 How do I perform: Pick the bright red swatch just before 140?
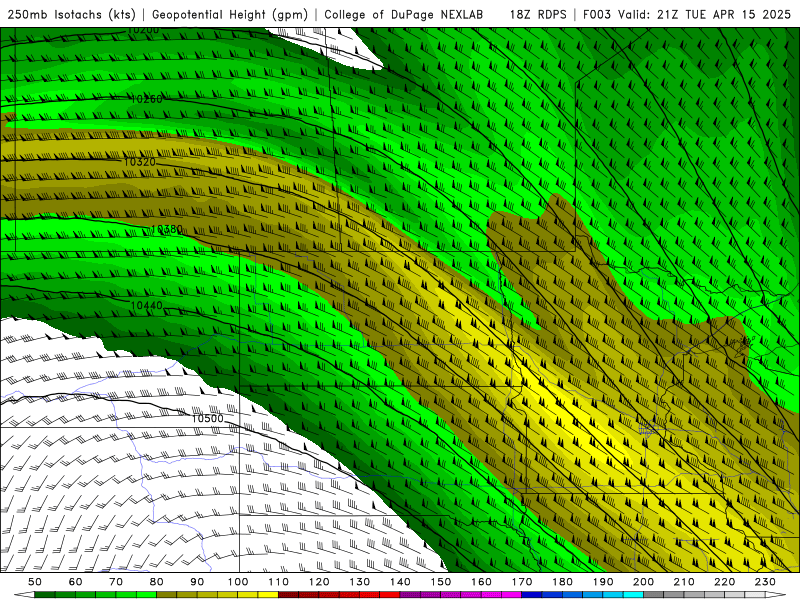390,595
